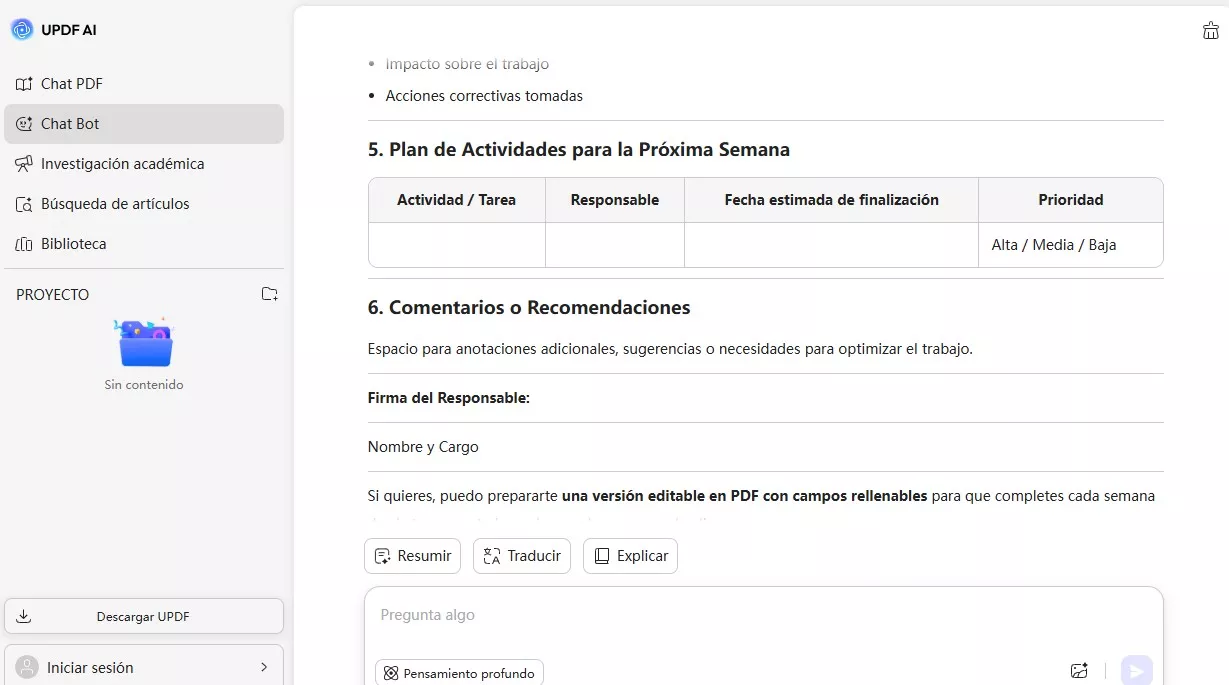Click the PROYECTO section header
The image size is (1229, 685).
53,295
